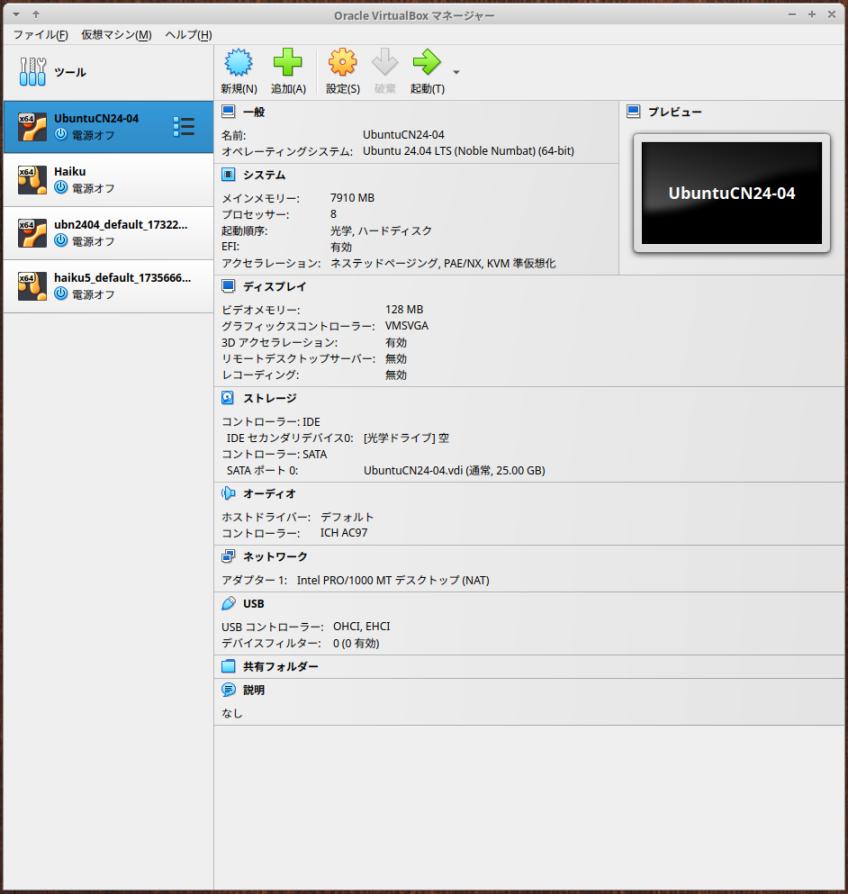Click the power-off status icon under Haiku
848x894 pixels.
pyautogui.click(x=61, y=188)
